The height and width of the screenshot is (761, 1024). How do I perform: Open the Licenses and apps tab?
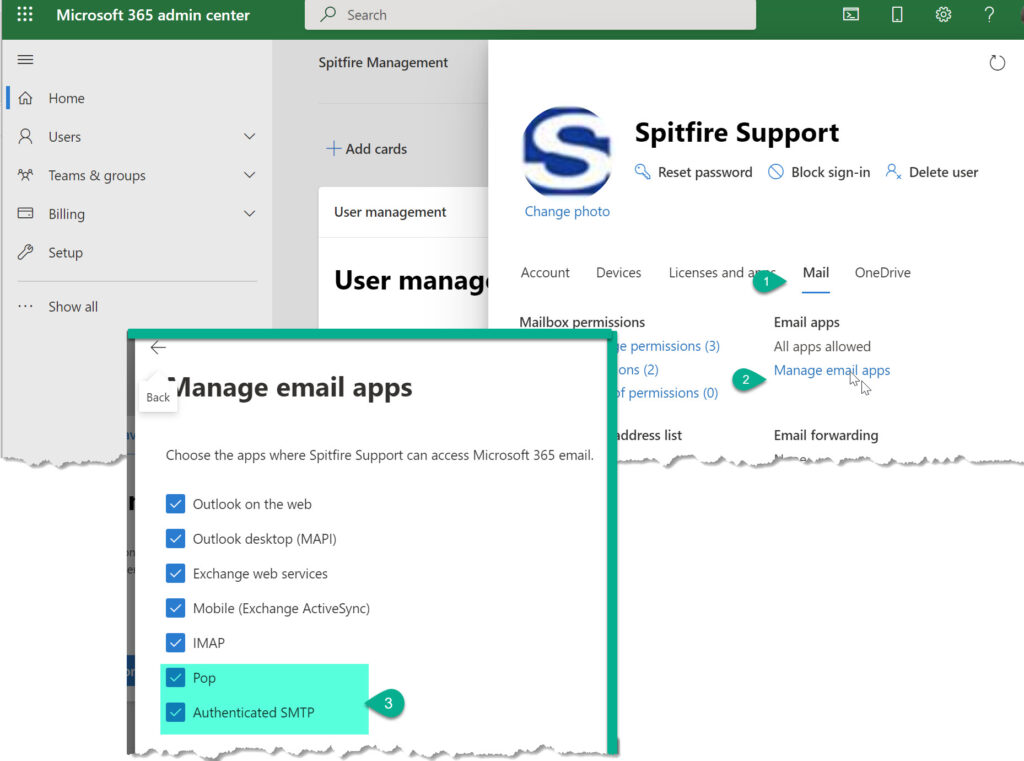click(x=722, y=272)
